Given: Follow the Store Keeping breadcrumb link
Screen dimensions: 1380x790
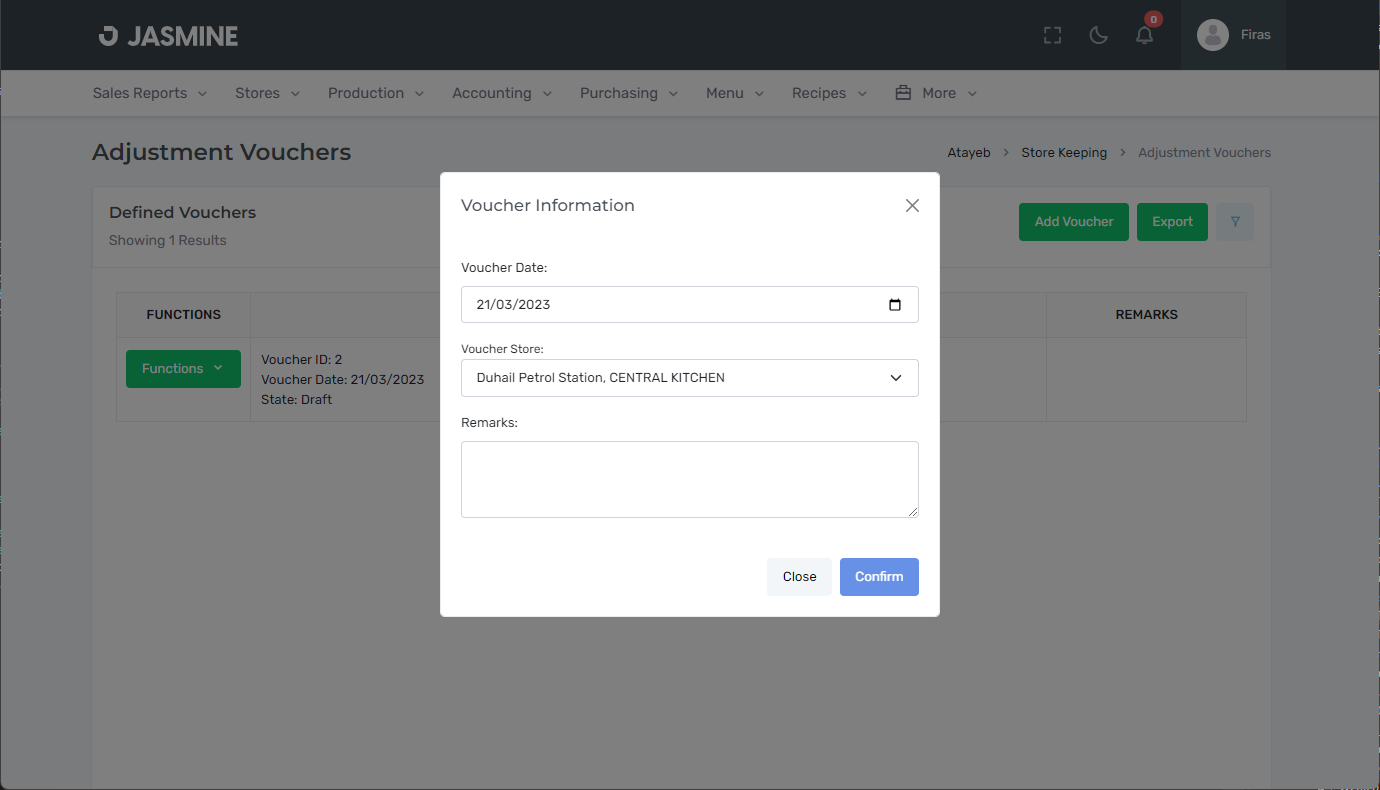Looking at the screenshot, I should (x=1064, y=153).
